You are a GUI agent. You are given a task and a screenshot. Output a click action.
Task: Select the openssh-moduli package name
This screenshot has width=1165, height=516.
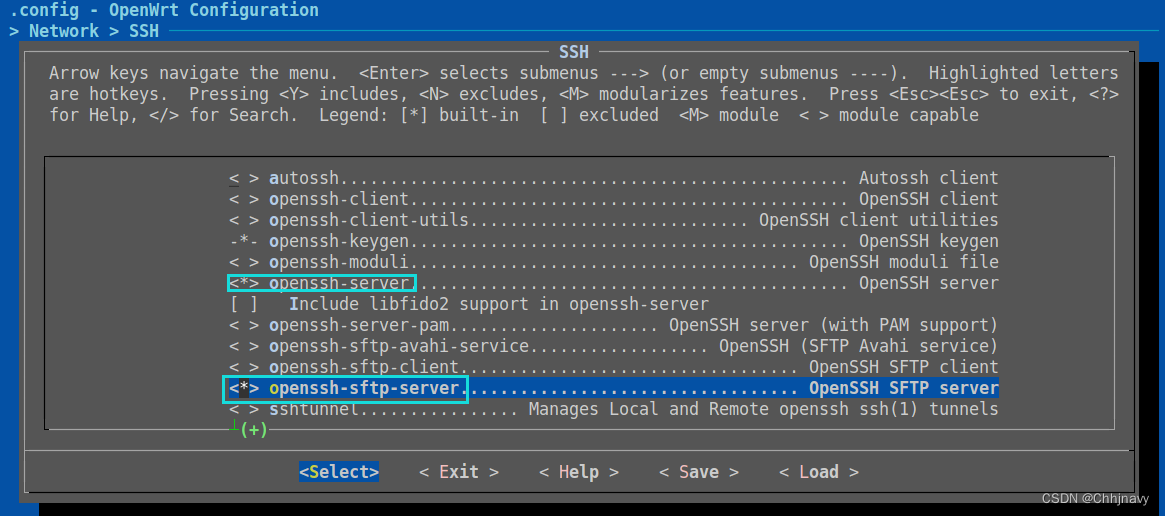(339, 262)
